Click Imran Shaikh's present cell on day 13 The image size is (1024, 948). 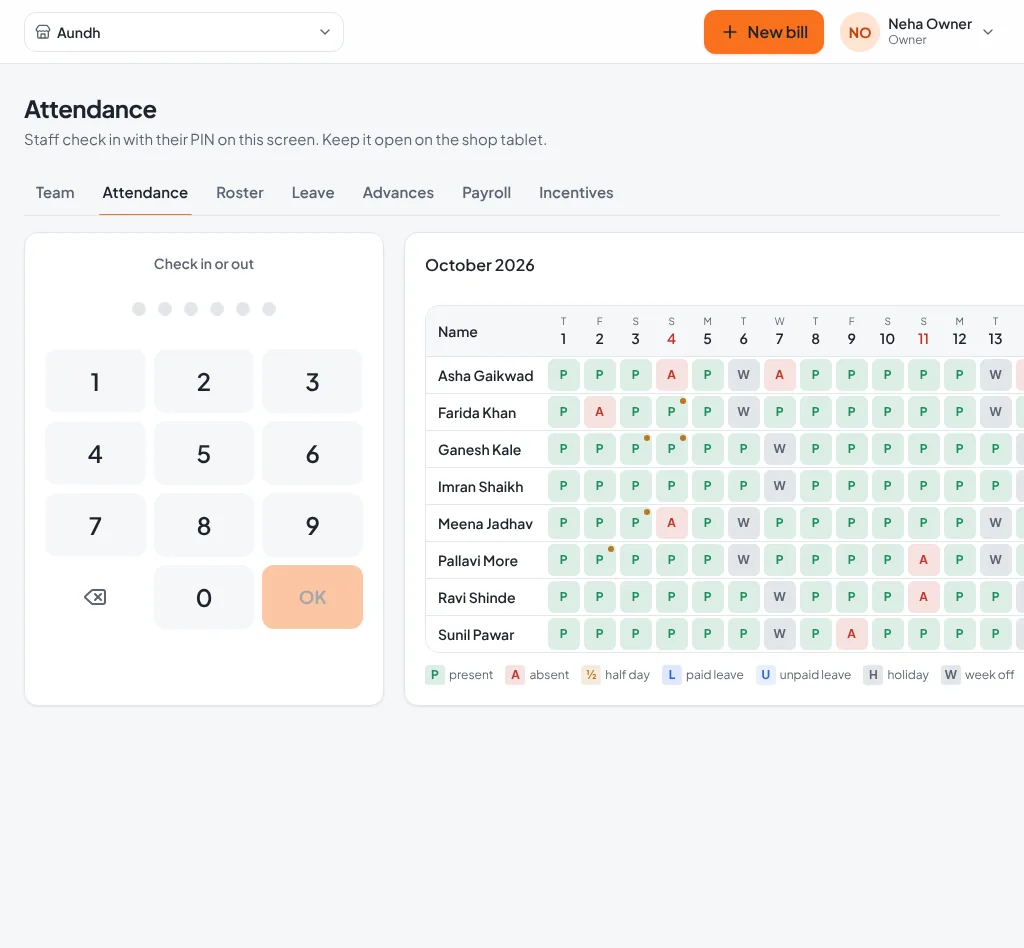click(x=995, y=486)
